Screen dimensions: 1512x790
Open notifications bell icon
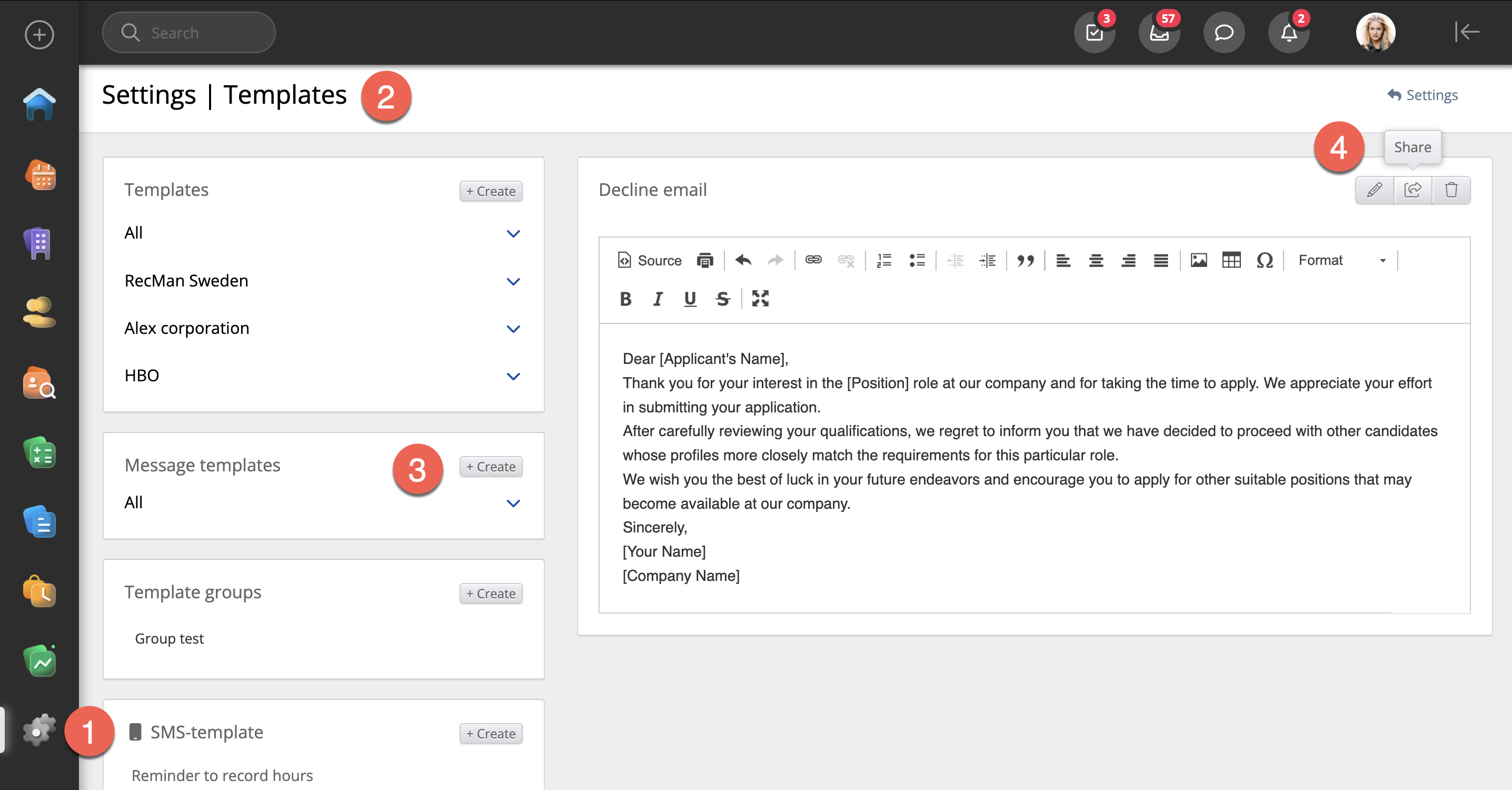tap(1288, 33)
